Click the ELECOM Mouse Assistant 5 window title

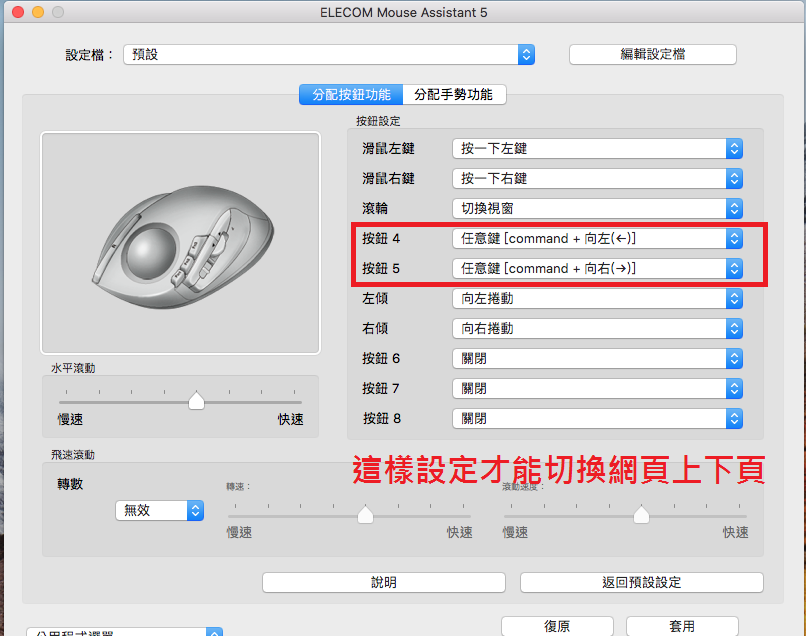pos(404,12)
